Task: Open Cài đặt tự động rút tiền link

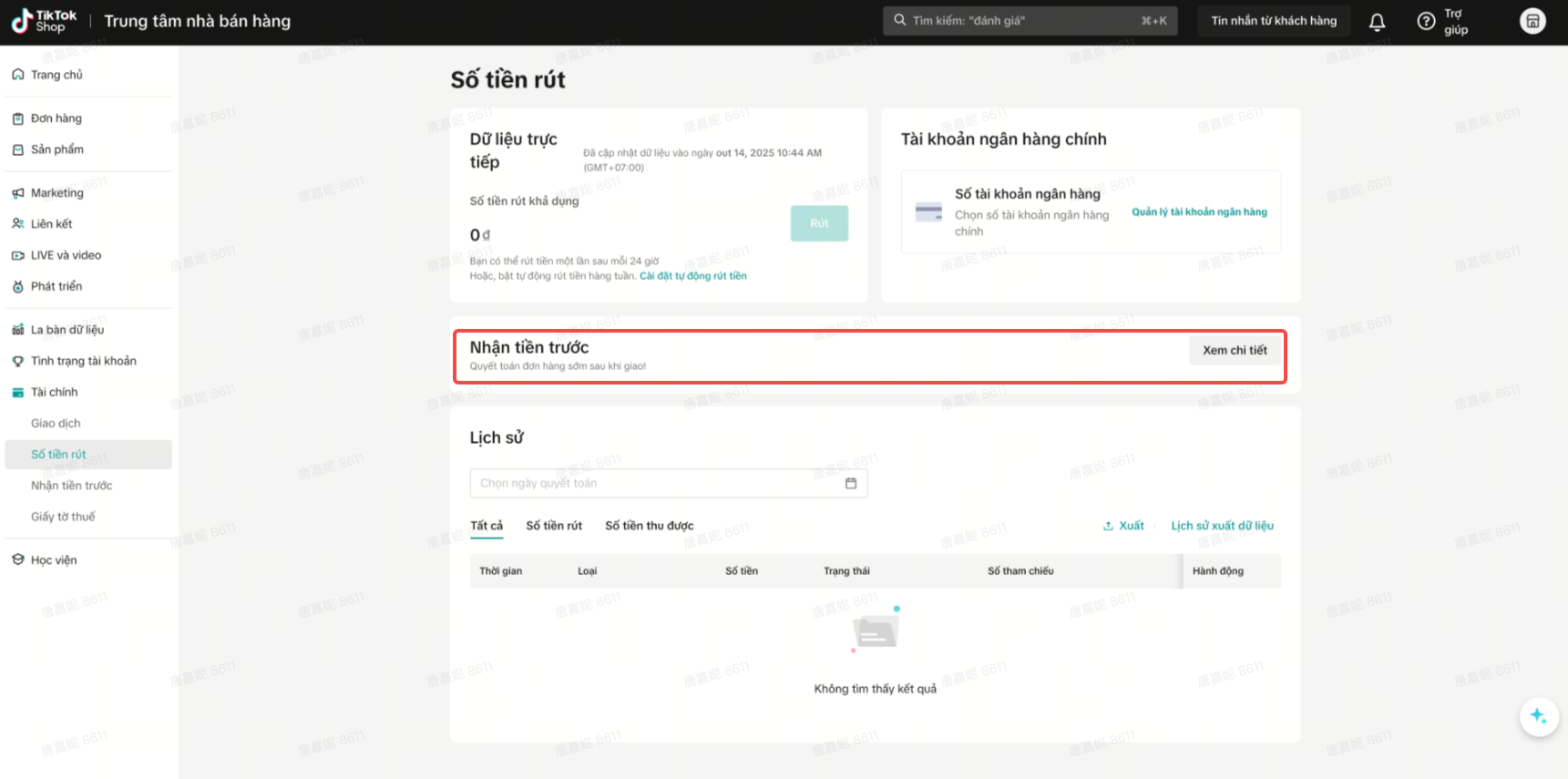Action: [692, 276]
